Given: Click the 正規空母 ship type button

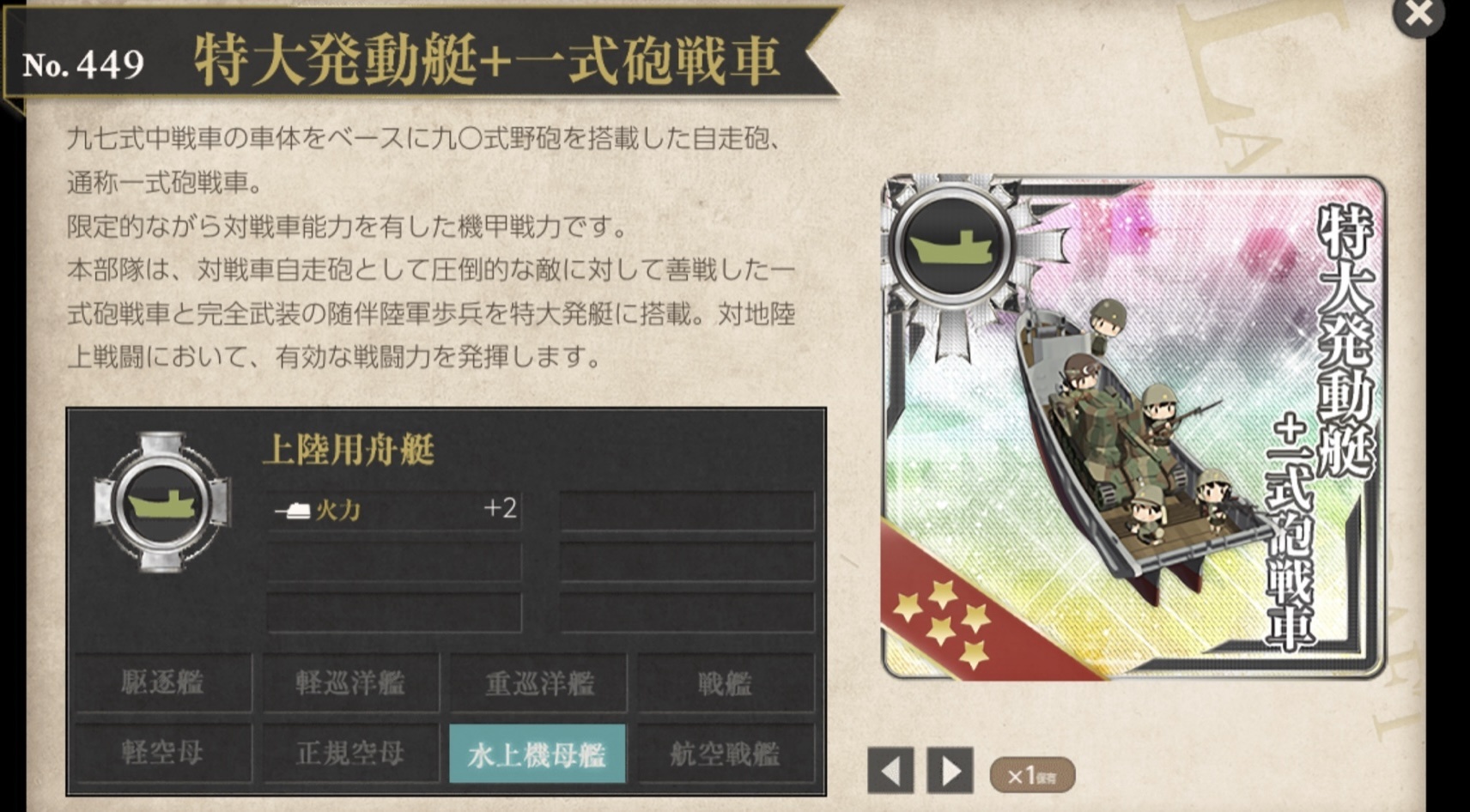Looking at the screenshot, I should click(x=350, y=753).
